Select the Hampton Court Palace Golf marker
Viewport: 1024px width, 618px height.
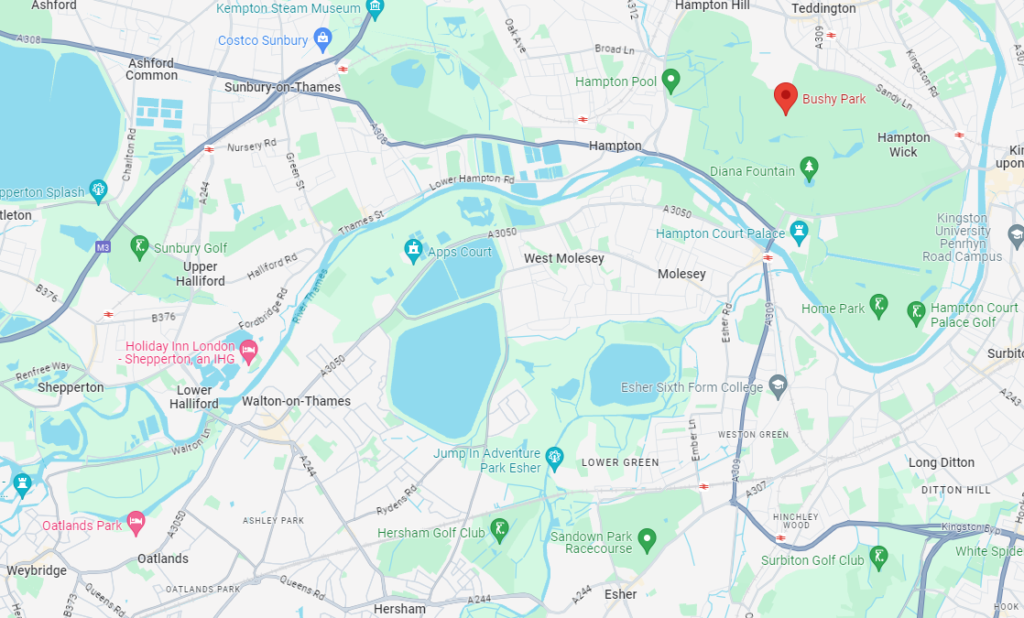(916, 313)
